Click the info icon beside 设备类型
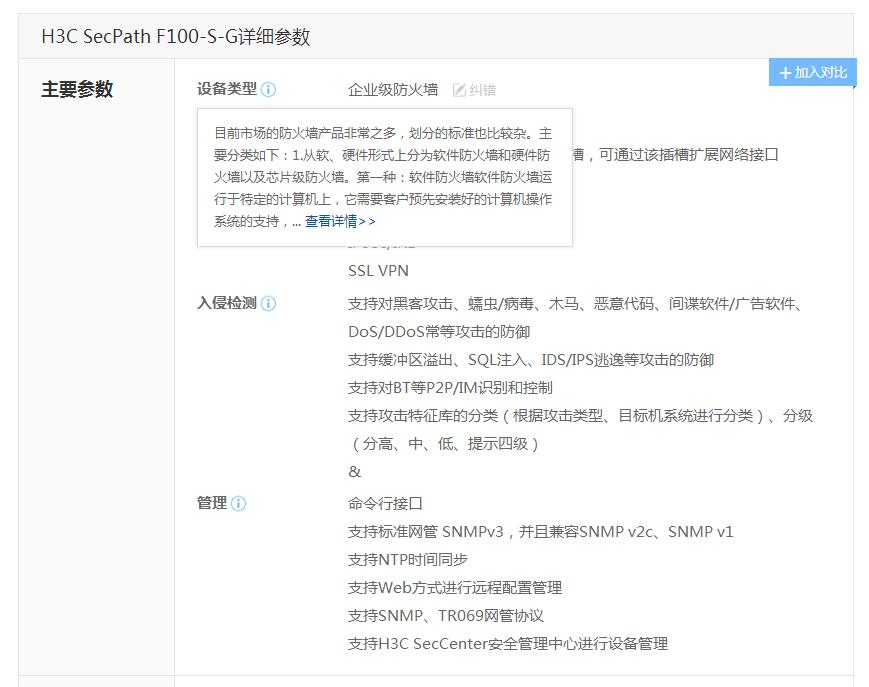 (268, 89)
